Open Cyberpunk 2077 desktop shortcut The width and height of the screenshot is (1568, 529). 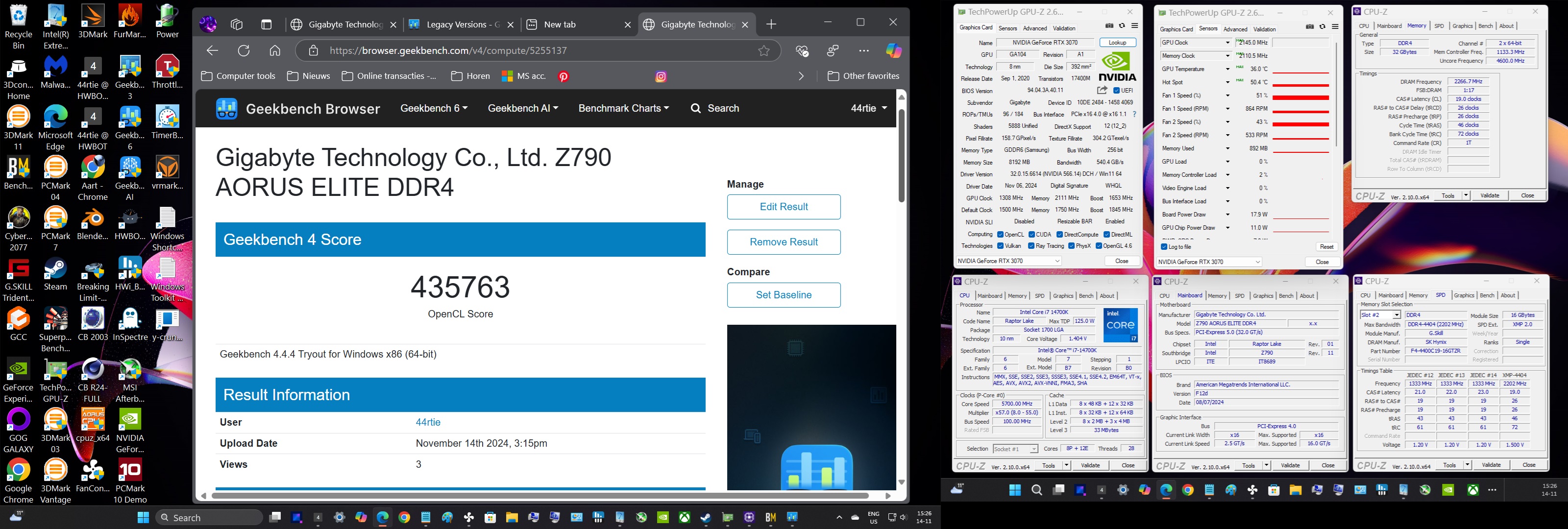coord(18,229)
